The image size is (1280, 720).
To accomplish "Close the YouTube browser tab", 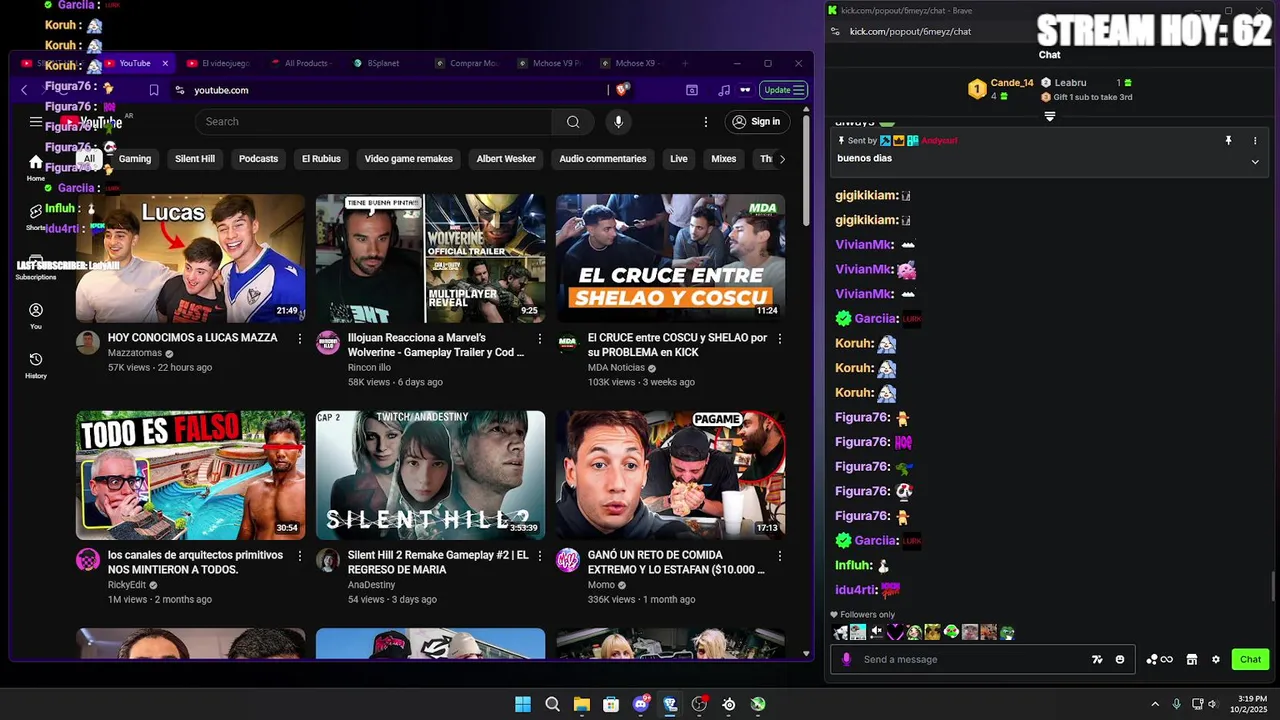I will [x=165, y=63].
